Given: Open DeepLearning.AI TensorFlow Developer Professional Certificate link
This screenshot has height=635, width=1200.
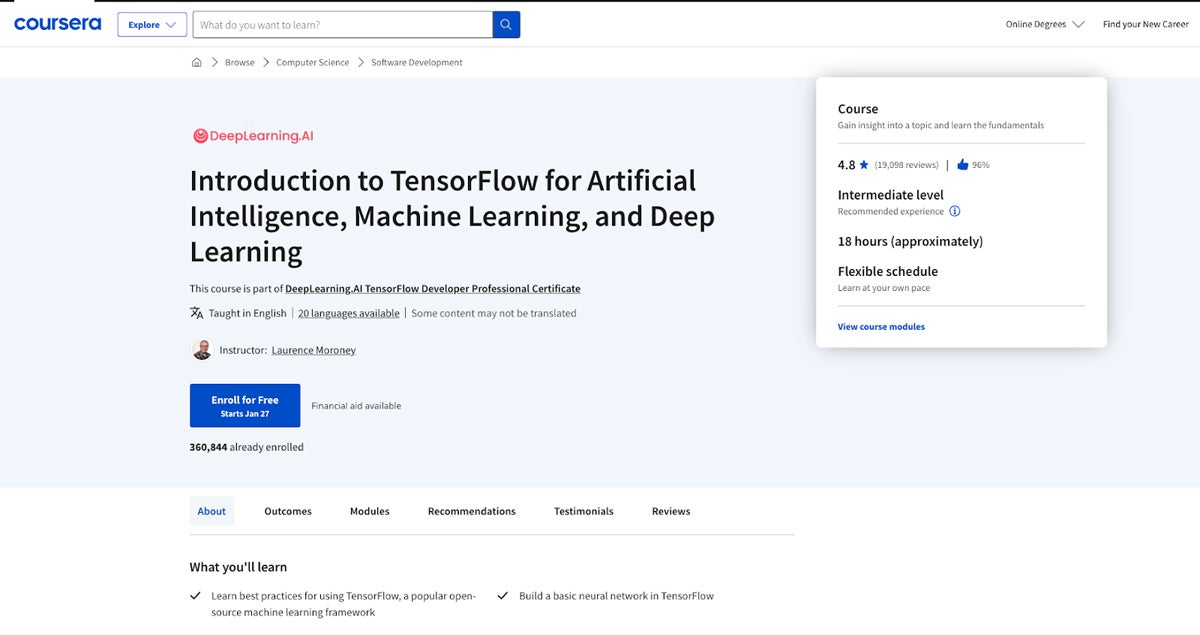Looking at the screenshot, I should pos(433,288).
